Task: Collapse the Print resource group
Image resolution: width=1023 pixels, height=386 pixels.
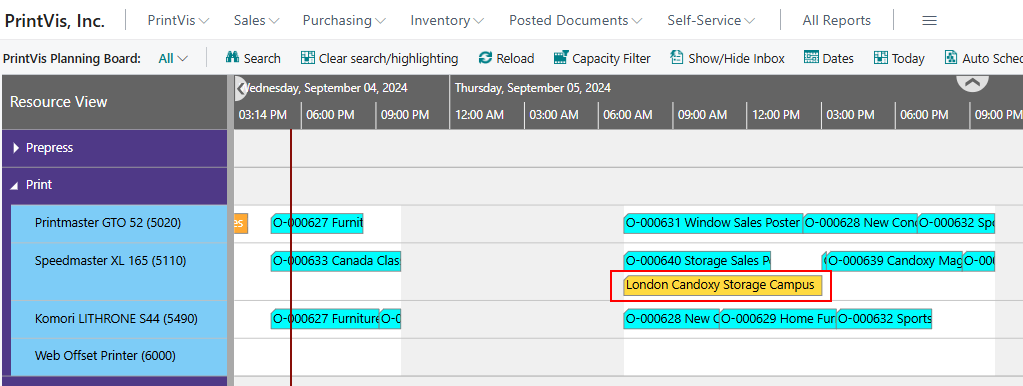Action: (16, 185)
